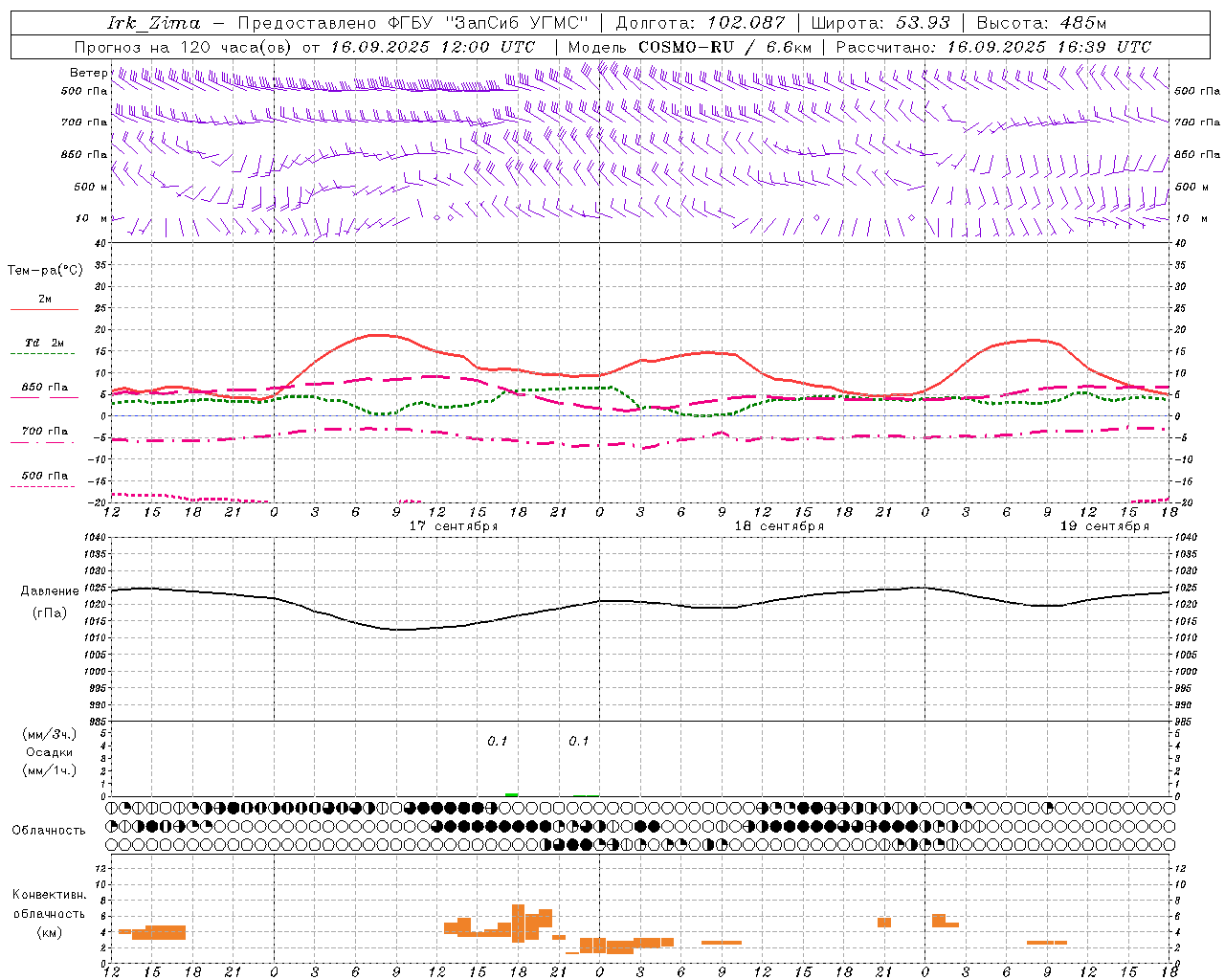This screenshot has width=1225, height=980.
Task: Select the provider text ФГБУ "ЗапСиб УГМС"
Action: (487, 23)
